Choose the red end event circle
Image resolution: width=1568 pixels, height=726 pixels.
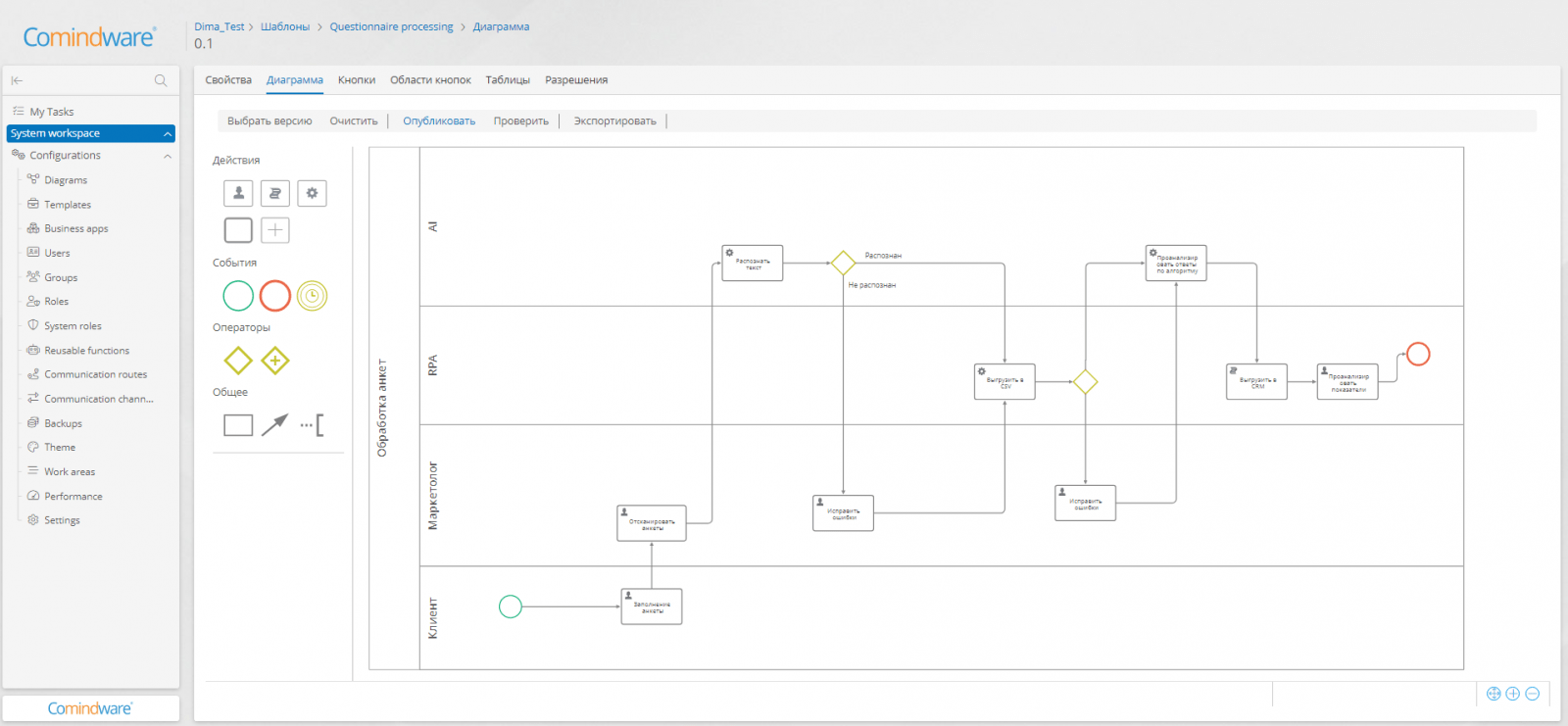point(275,296)
